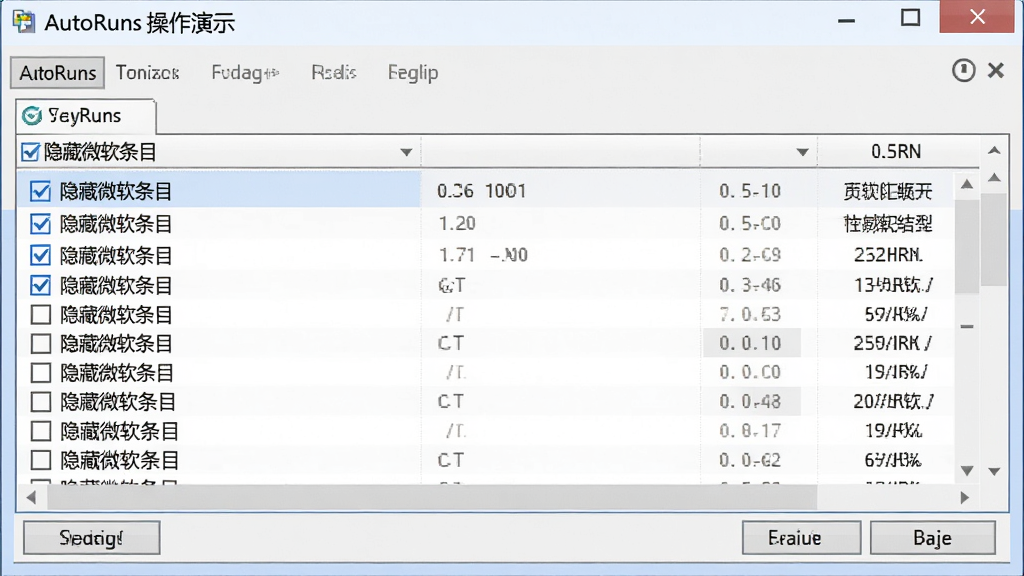Click the inner vertical scrollbar thumb
The image size is (1024, 576).
tap(967, 246)
